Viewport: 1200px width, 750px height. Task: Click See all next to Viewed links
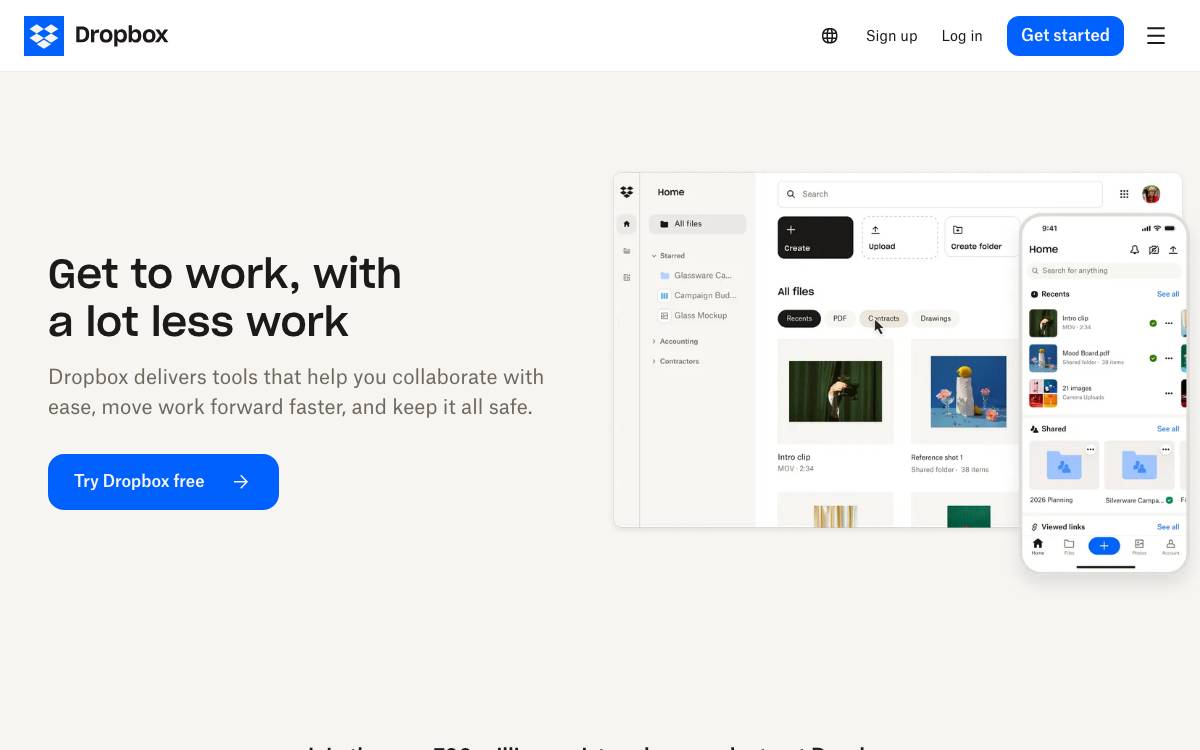tap(1168, 527)
